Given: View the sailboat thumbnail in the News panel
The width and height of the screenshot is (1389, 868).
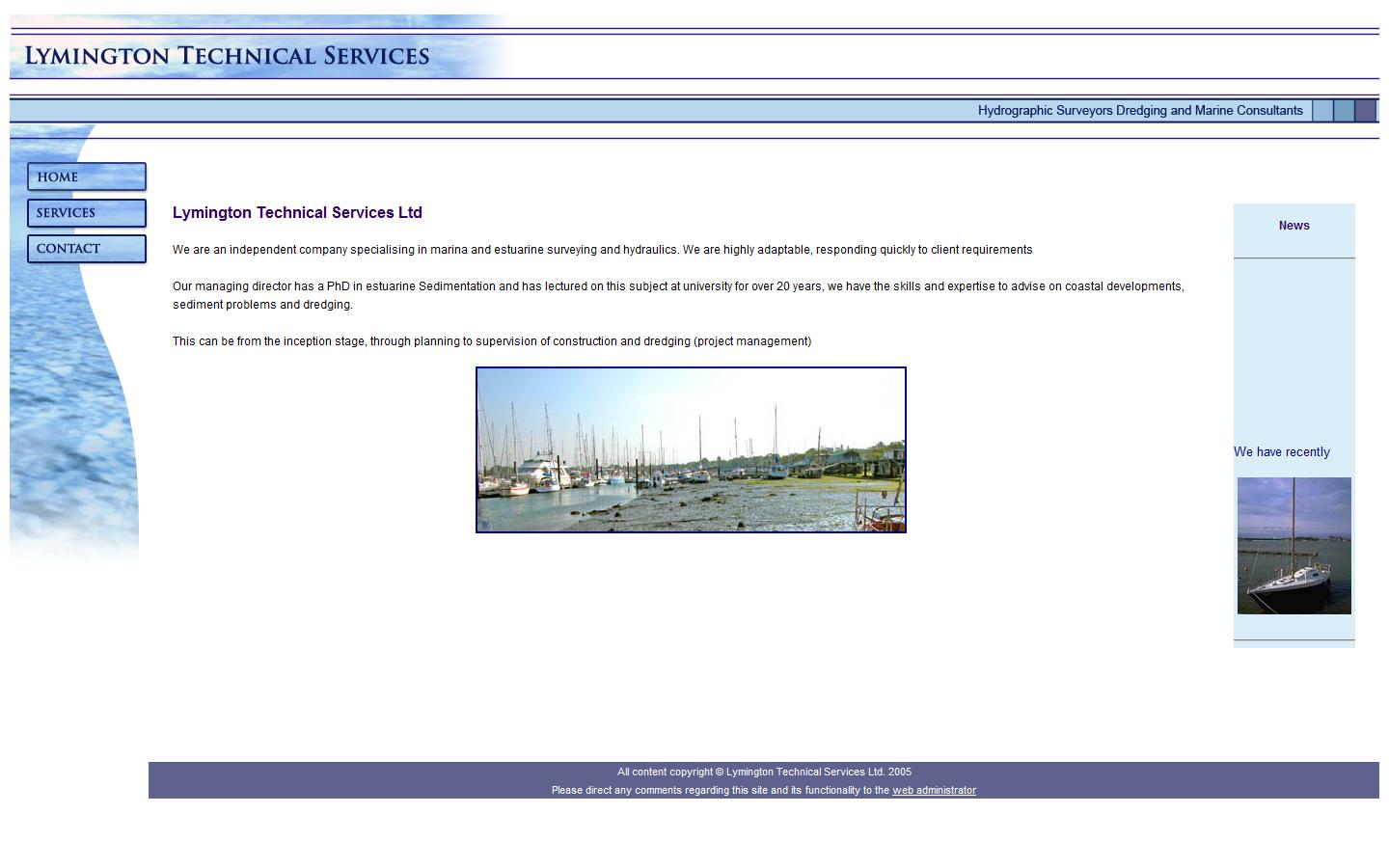Looking at the screenshot, I should point(1294,546).
